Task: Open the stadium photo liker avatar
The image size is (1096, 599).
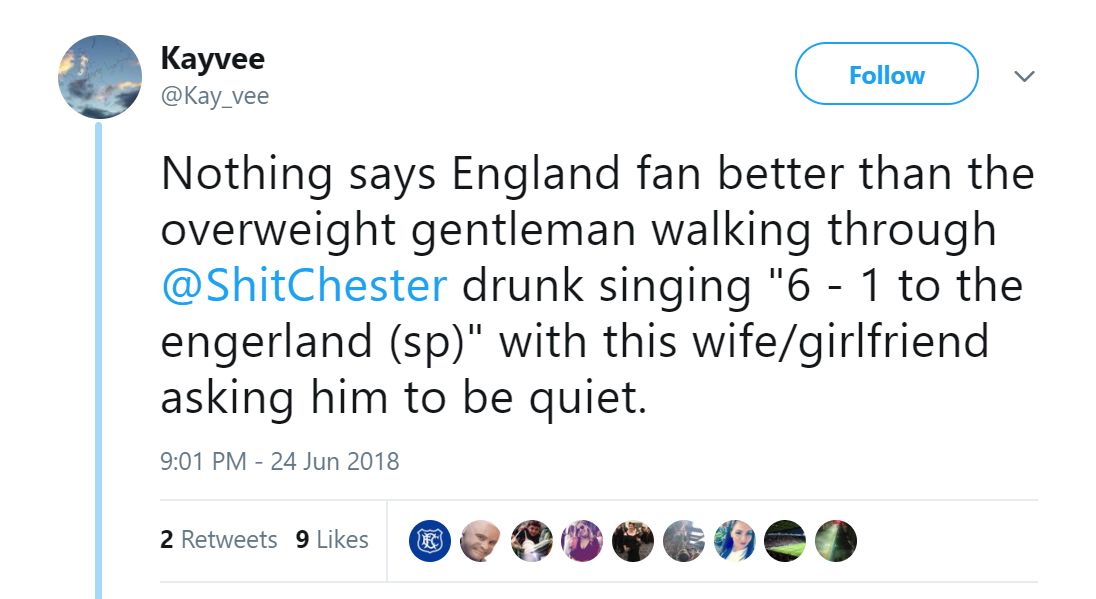Action: (x=786, y=540)
